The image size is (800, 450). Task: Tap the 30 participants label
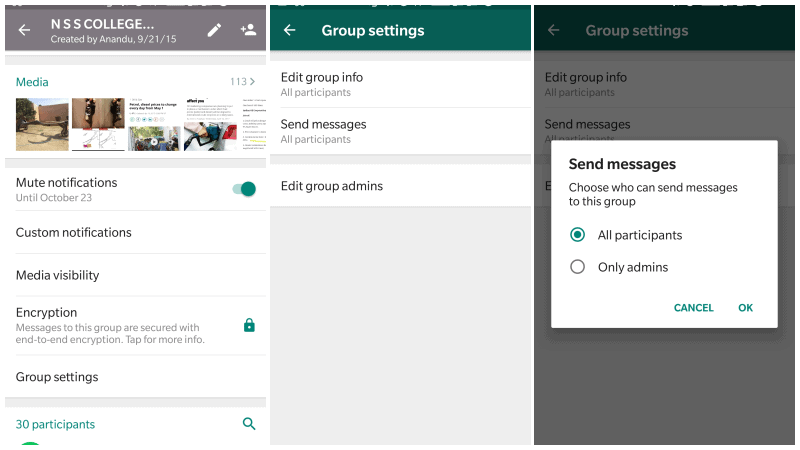point(55,424)
